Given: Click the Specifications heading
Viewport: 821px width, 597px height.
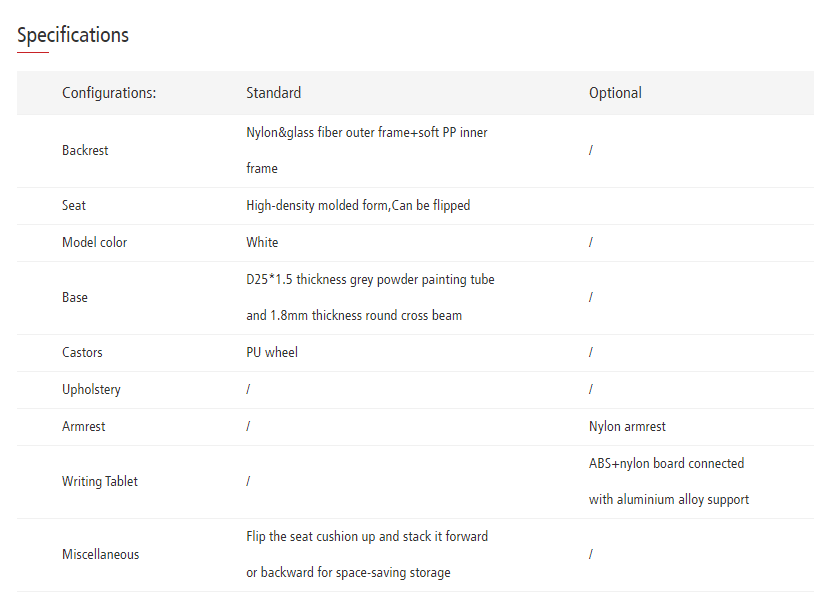Looking at the screenshot, I should [73, 35].
